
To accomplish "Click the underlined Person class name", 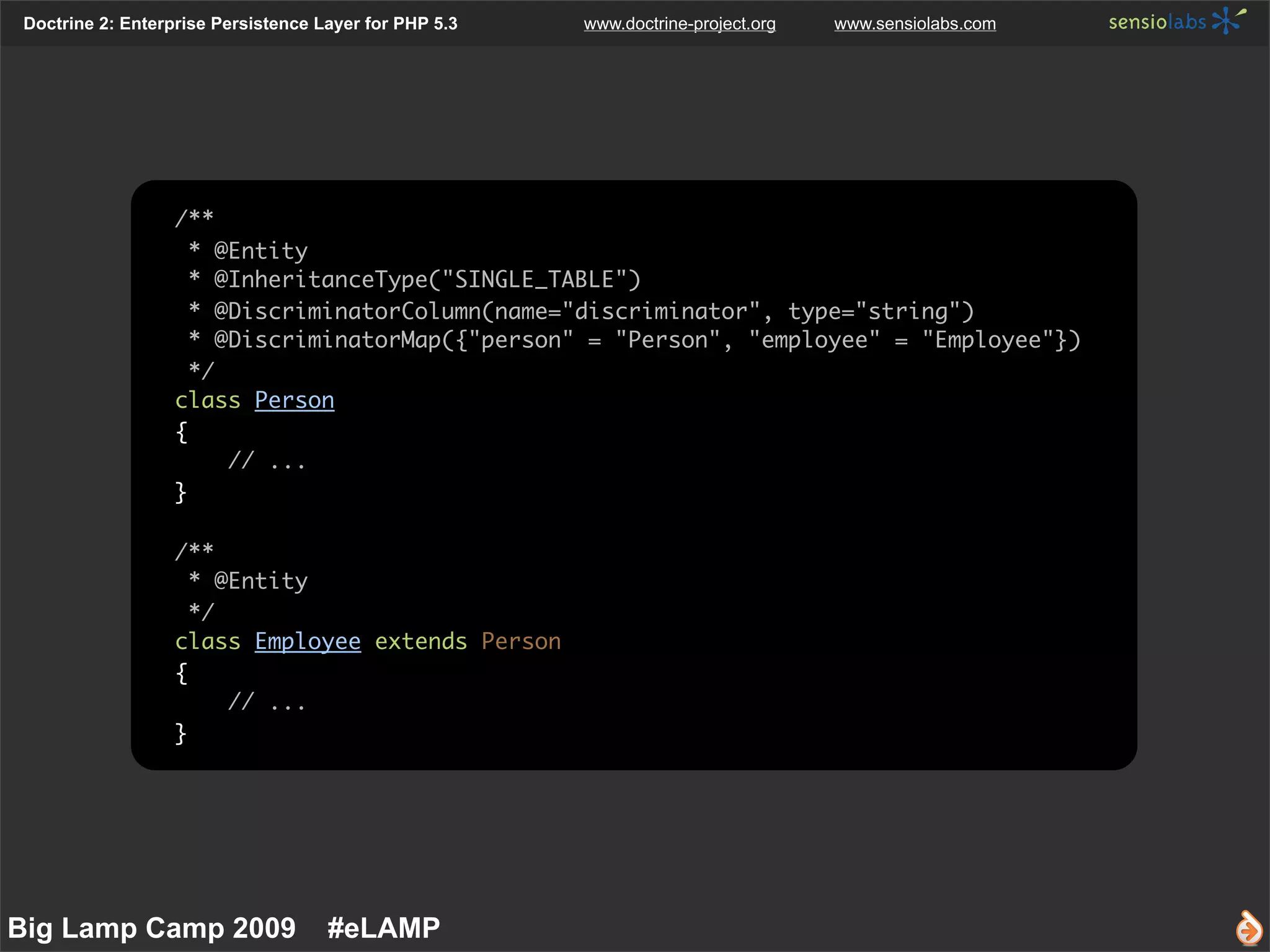I will coord(295,400).
